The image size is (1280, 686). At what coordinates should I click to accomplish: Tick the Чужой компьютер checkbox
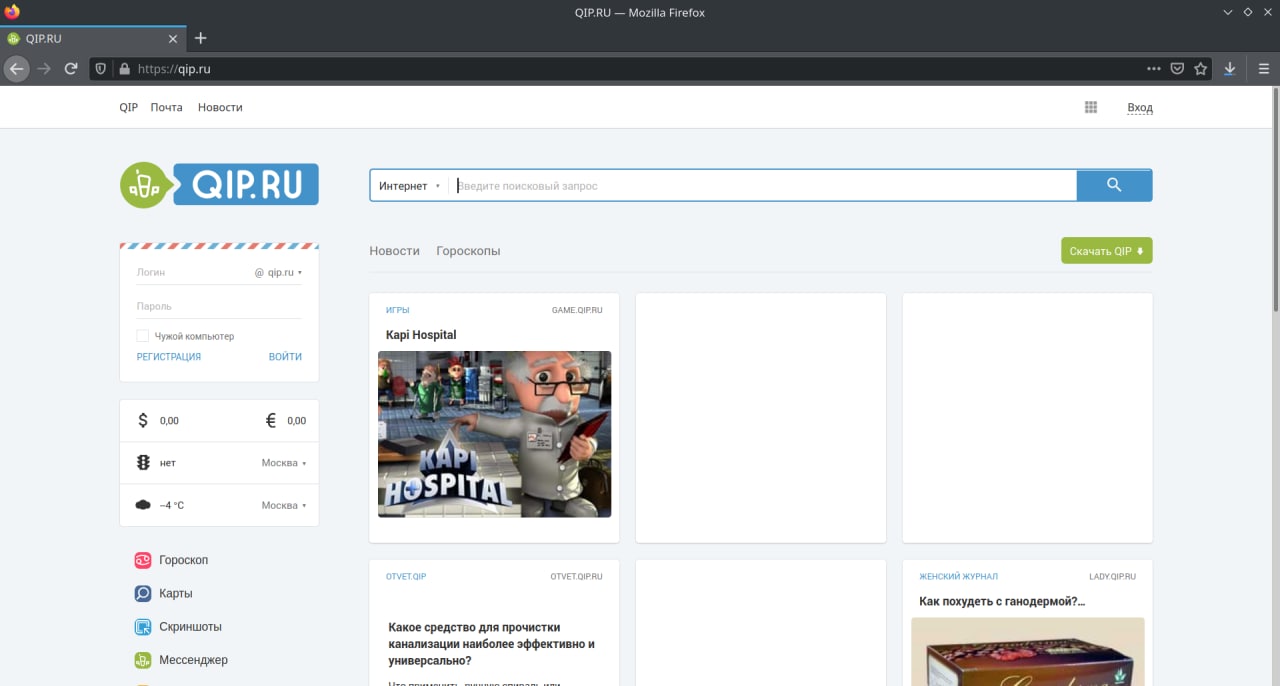coord(143,336)
